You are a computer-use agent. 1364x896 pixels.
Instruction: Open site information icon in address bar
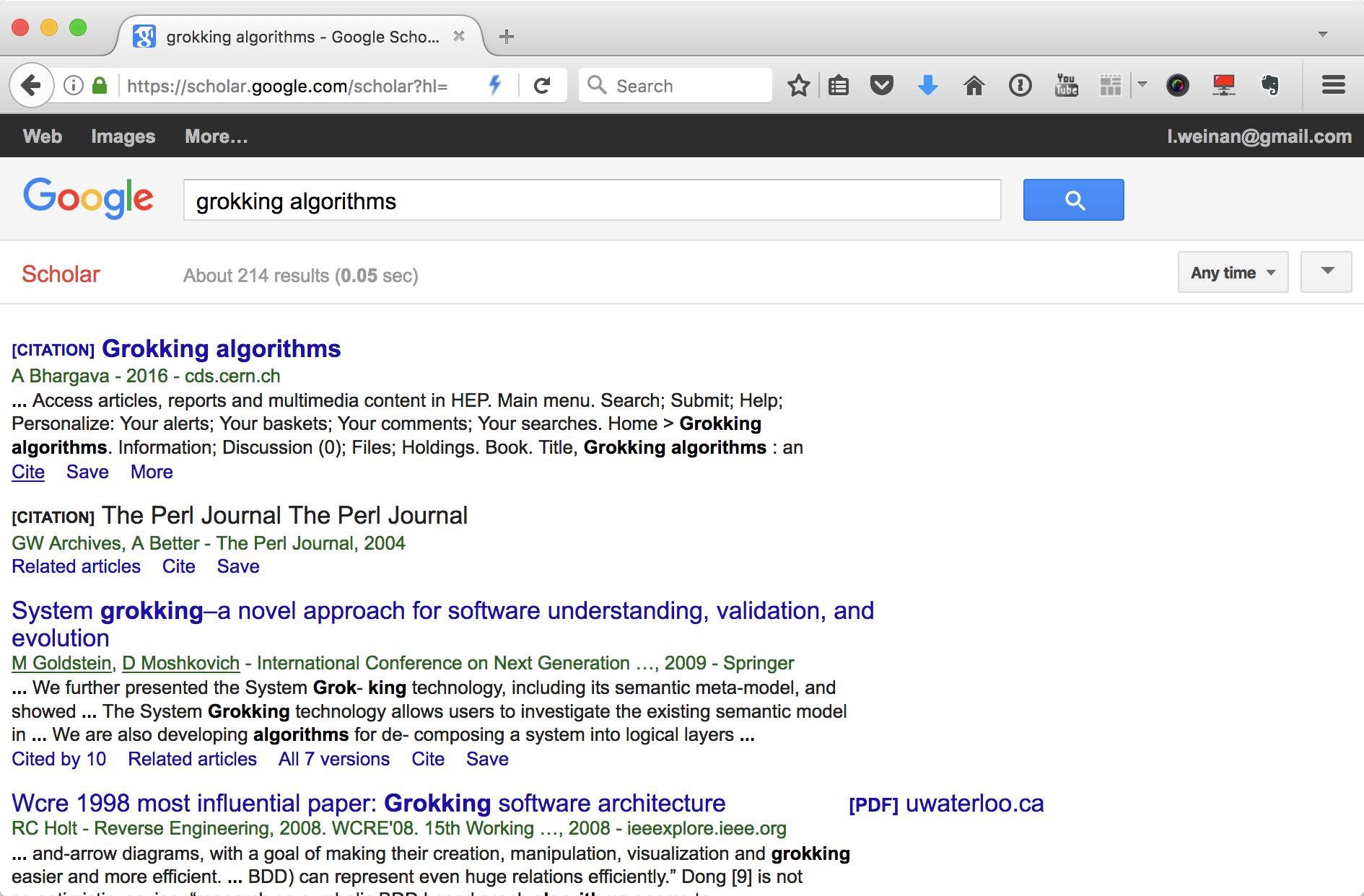click(74, 86)
